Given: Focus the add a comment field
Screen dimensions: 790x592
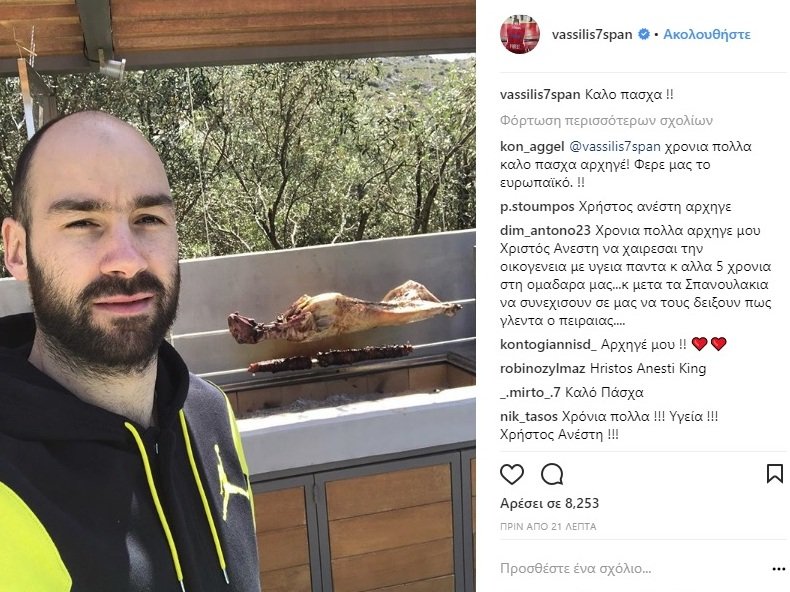Looking at the screenshot, I should click(632, 569).
